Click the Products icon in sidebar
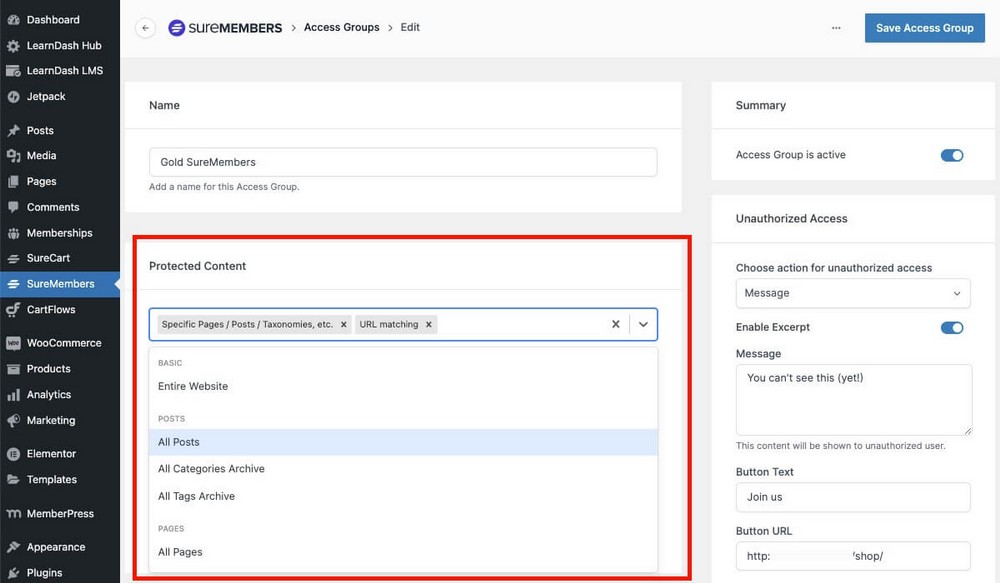The height and width of the screenshot is (583, 1000). [13, 369]
